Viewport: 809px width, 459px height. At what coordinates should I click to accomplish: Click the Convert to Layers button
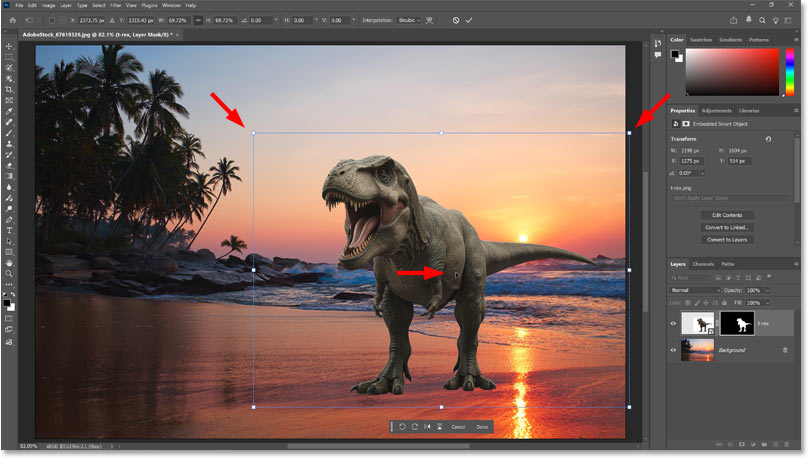click(x=727, y=240)
